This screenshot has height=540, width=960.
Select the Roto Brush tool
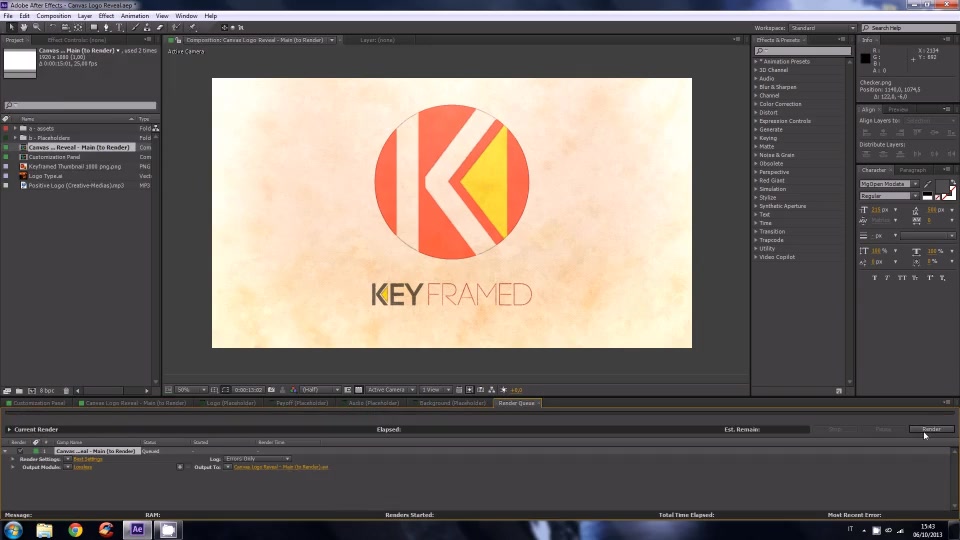click(176, 28)
